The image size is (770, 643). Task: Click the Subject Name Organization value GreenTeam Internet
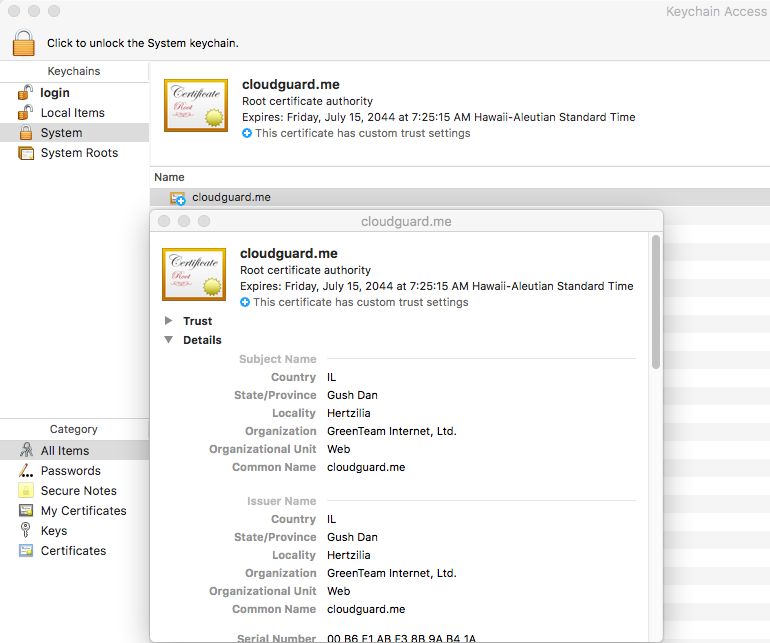pyautogui.click(x=392, y=431)
